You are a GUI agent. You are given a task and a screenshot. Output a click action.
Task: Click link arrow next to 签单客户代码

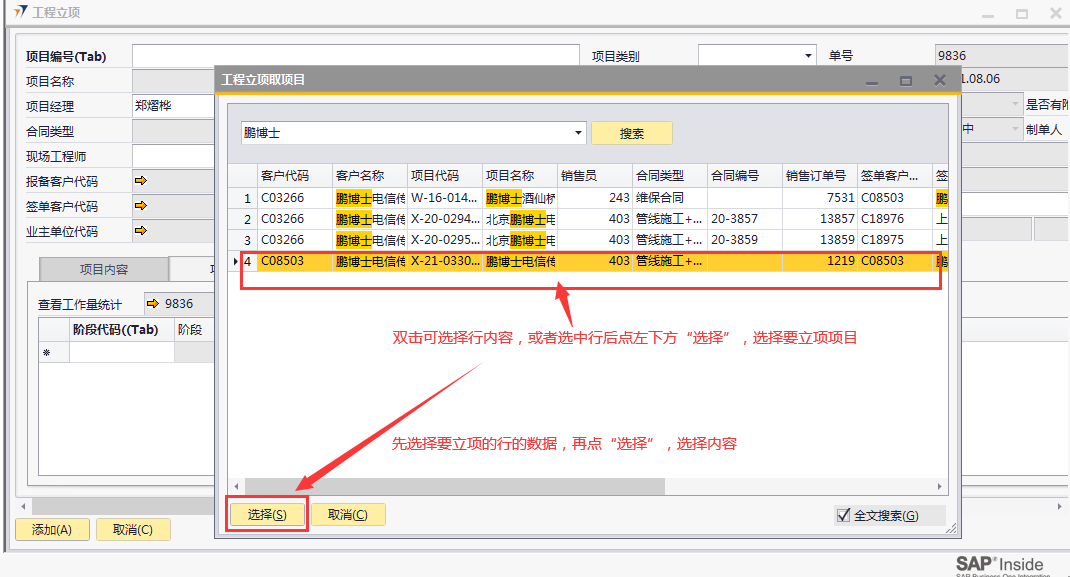(x=140, y=206)
